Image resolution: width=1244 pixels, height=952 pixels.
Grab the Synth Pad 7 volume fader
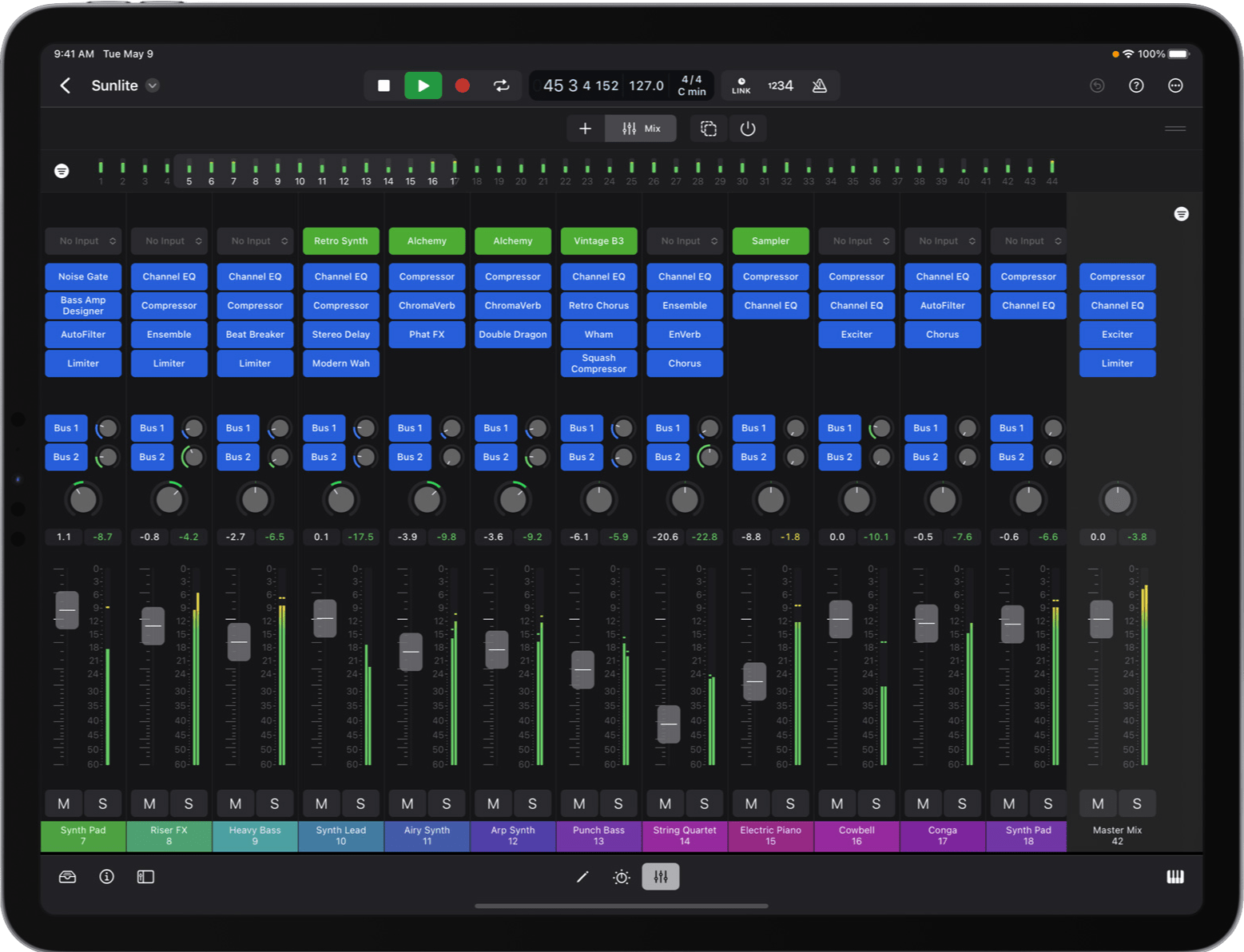coord(67,610)
